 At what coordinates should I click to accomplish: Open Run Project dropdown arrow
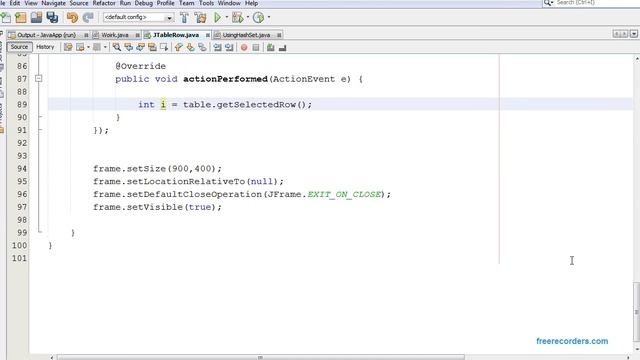[227, 18]
